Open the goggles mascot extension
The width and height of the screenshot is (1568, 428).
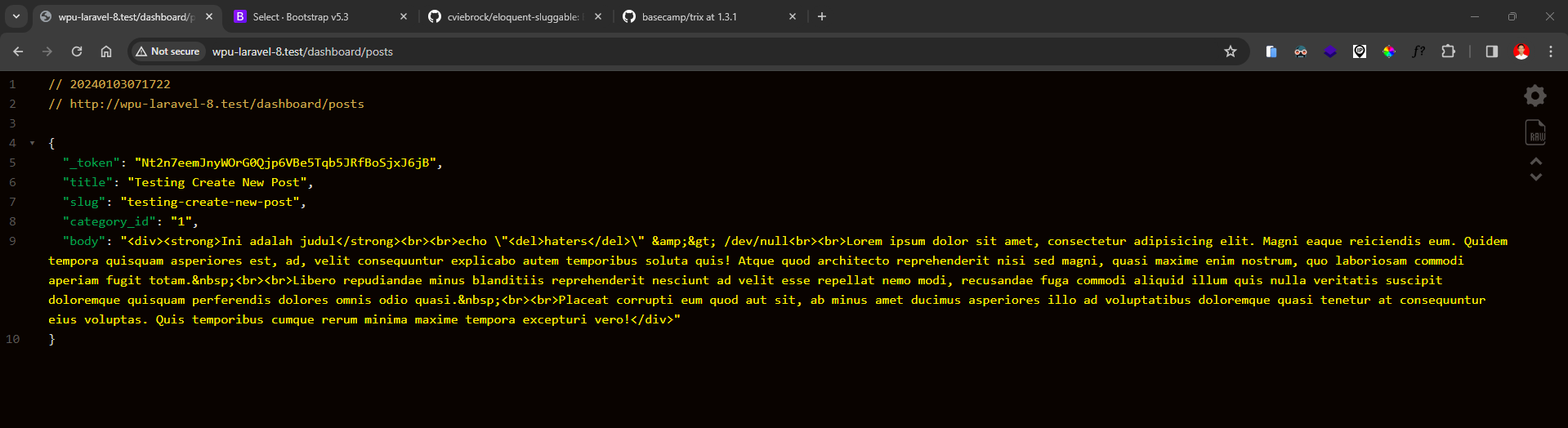(1301, 51)
